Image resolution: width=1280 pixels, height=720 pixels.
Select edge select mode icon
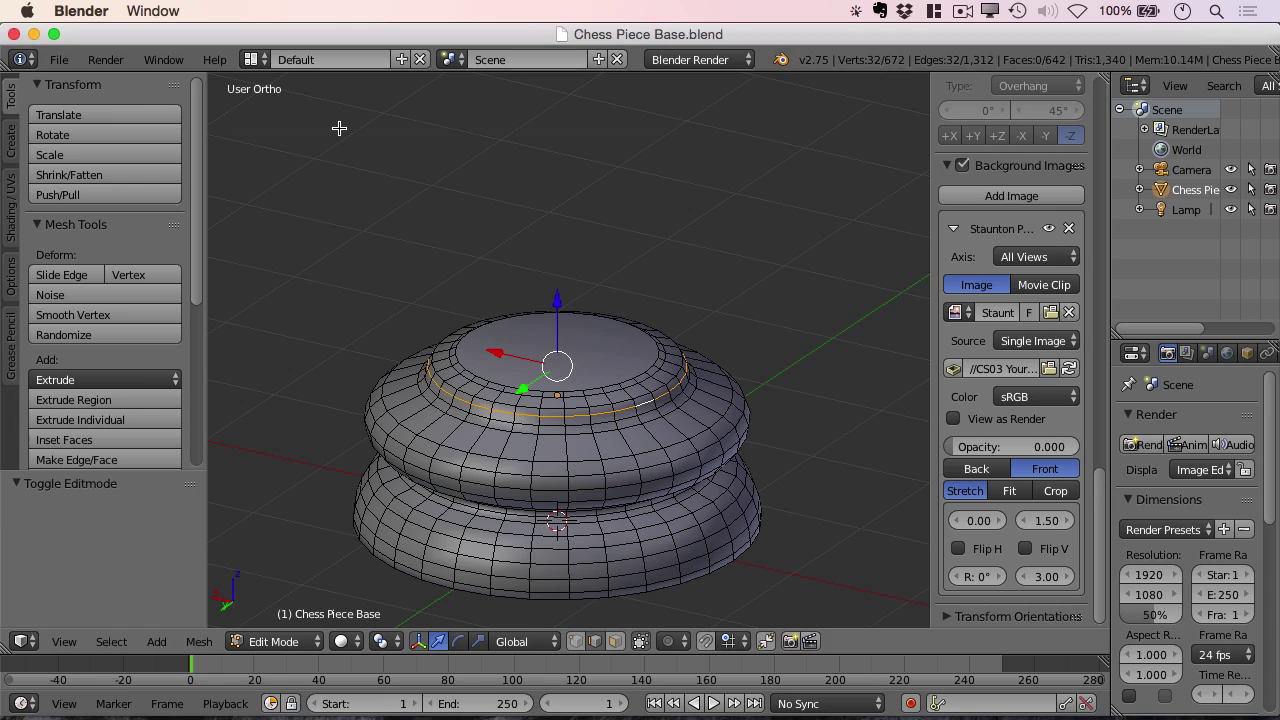tap(596, 641)
